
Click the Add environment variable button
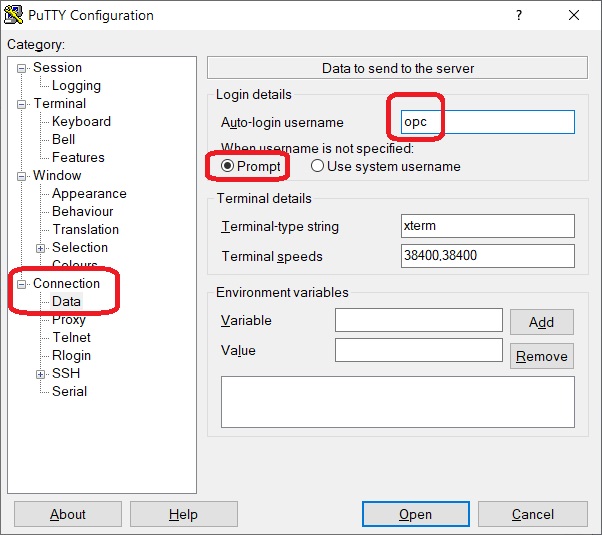coord(542,322)
